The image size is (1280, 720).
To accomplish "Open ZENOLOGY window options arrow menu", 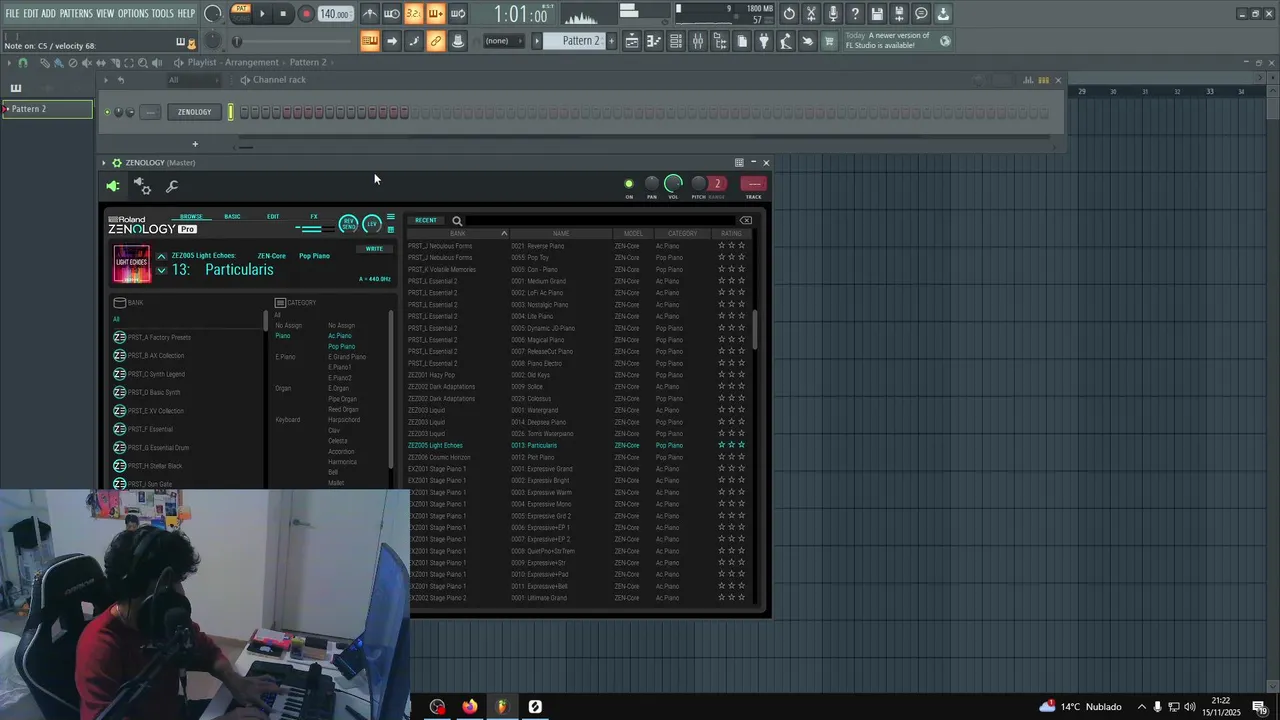I will coord(103,162).
